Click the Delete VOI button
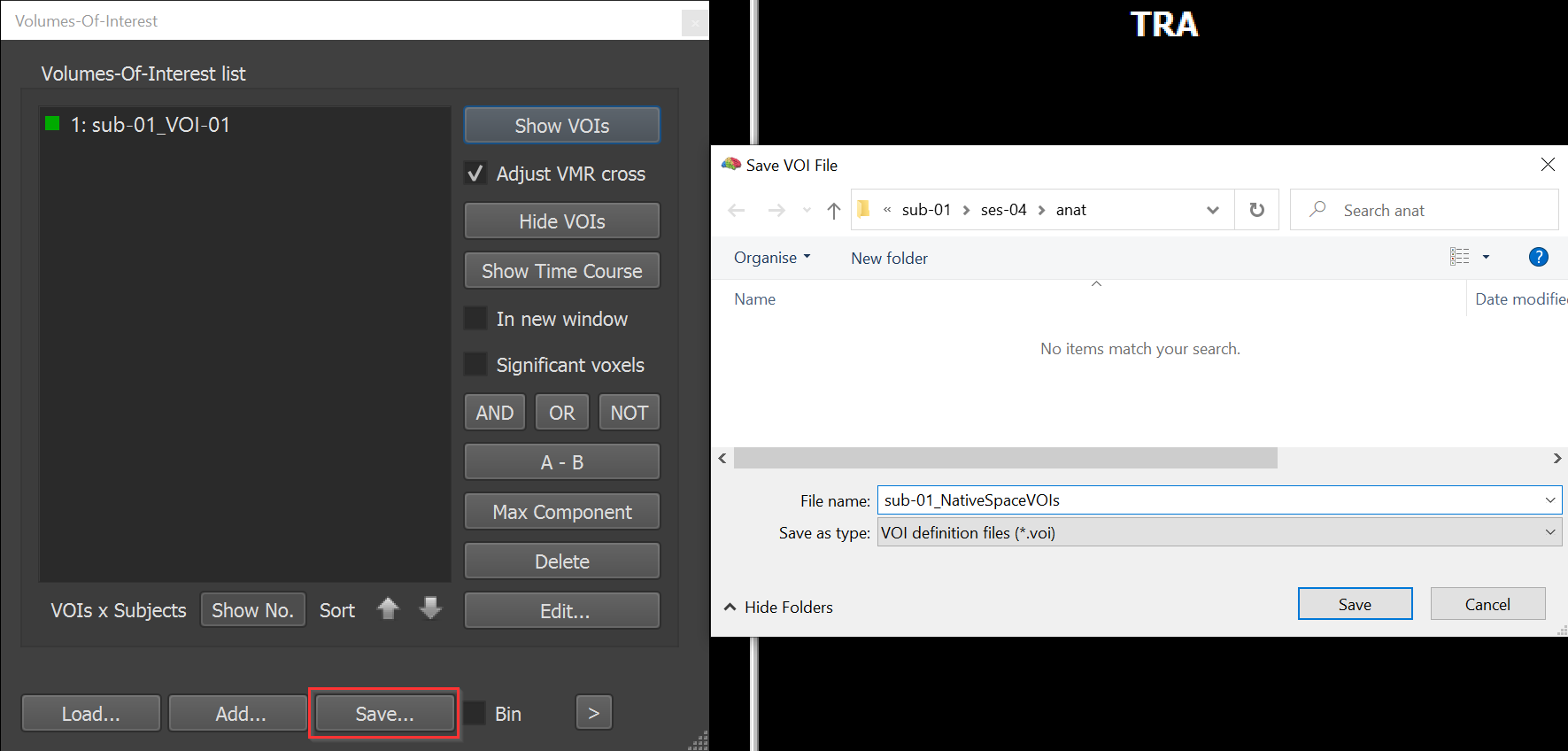 point(562,561)
